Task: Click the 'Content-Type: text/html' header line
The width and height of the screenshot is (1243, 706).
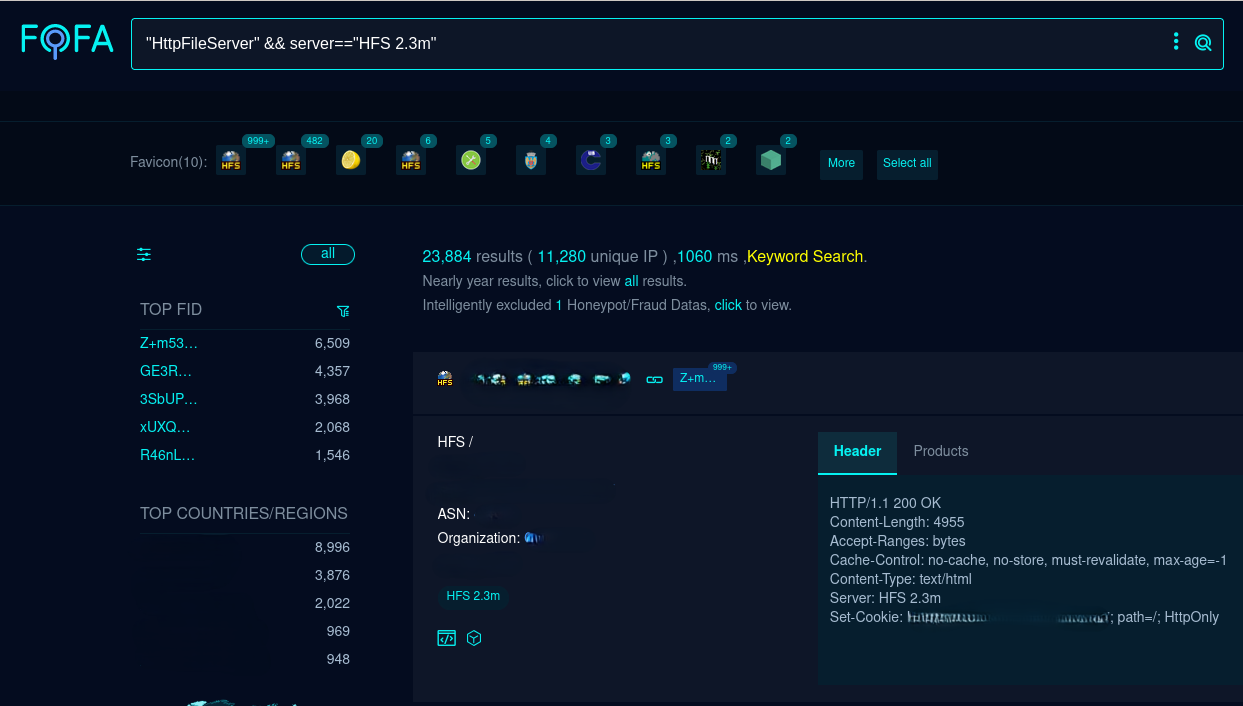Action: pyautogui.click(x=900, y=579)
